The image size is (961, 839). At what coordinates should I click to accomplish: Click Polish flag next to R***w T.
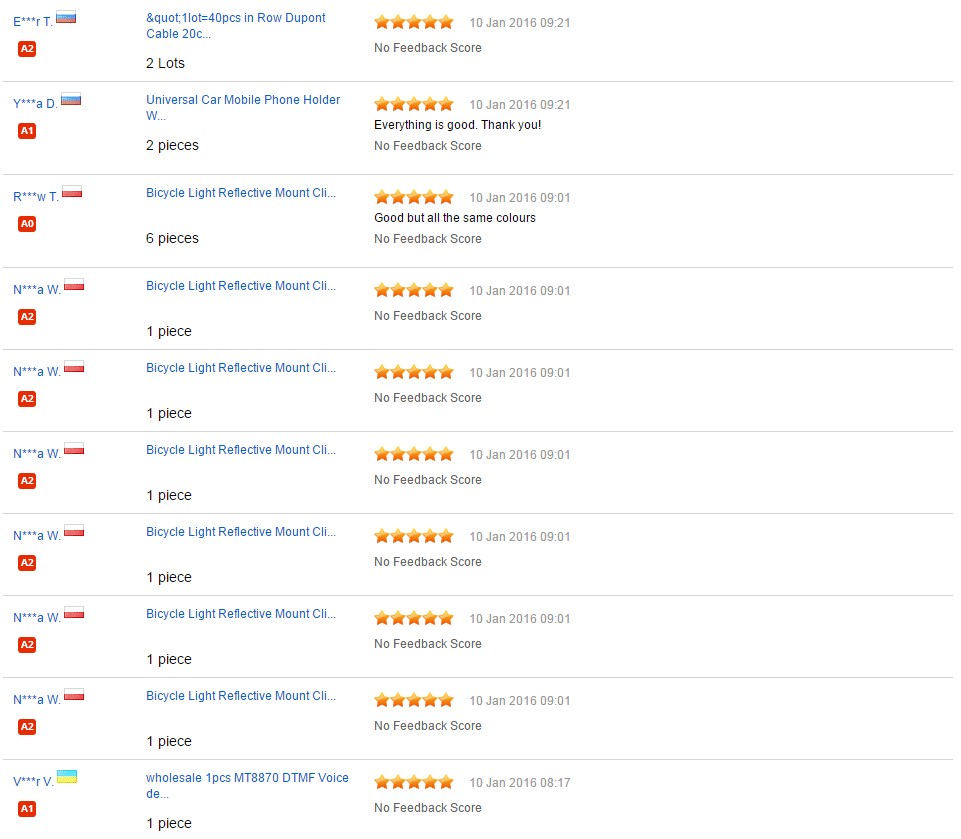tap(72, 192)
